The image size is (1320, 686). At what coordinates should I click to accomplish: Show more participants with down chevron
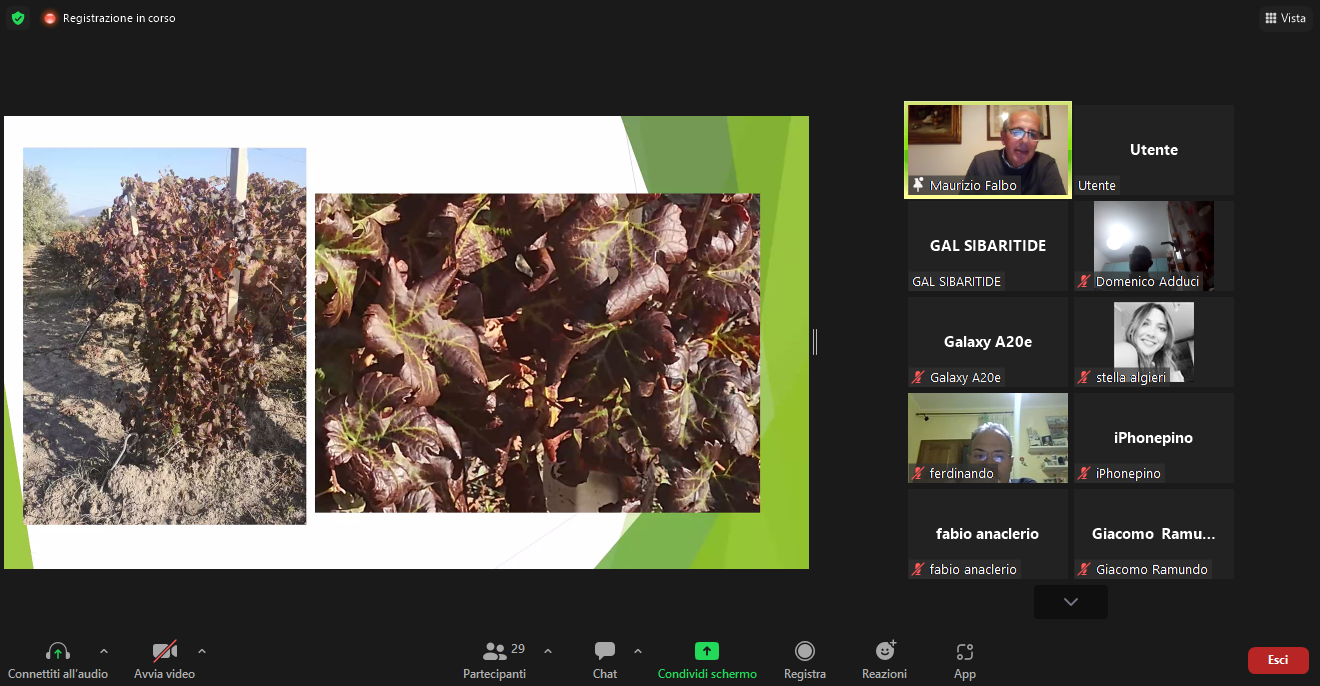(x=1071, y=602)
